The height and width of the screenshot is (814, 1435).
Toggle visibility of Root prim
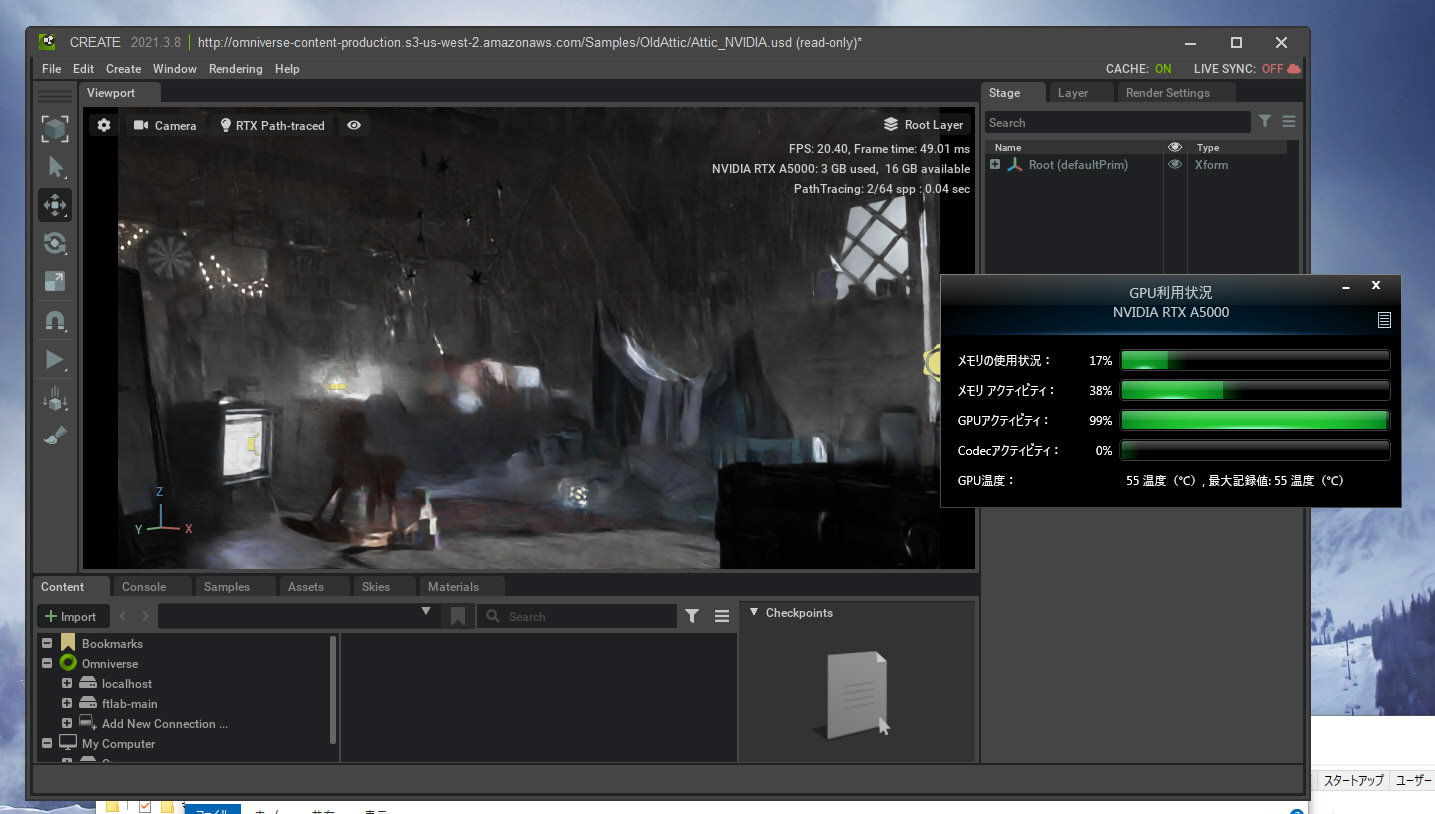(x=1175, y=164)
